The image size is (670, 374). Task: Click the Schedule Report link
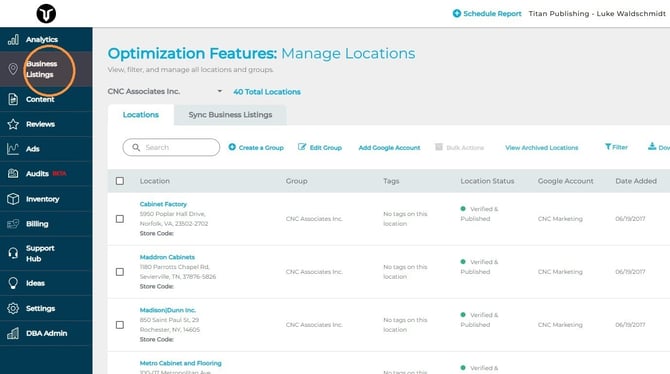(492, 13)
